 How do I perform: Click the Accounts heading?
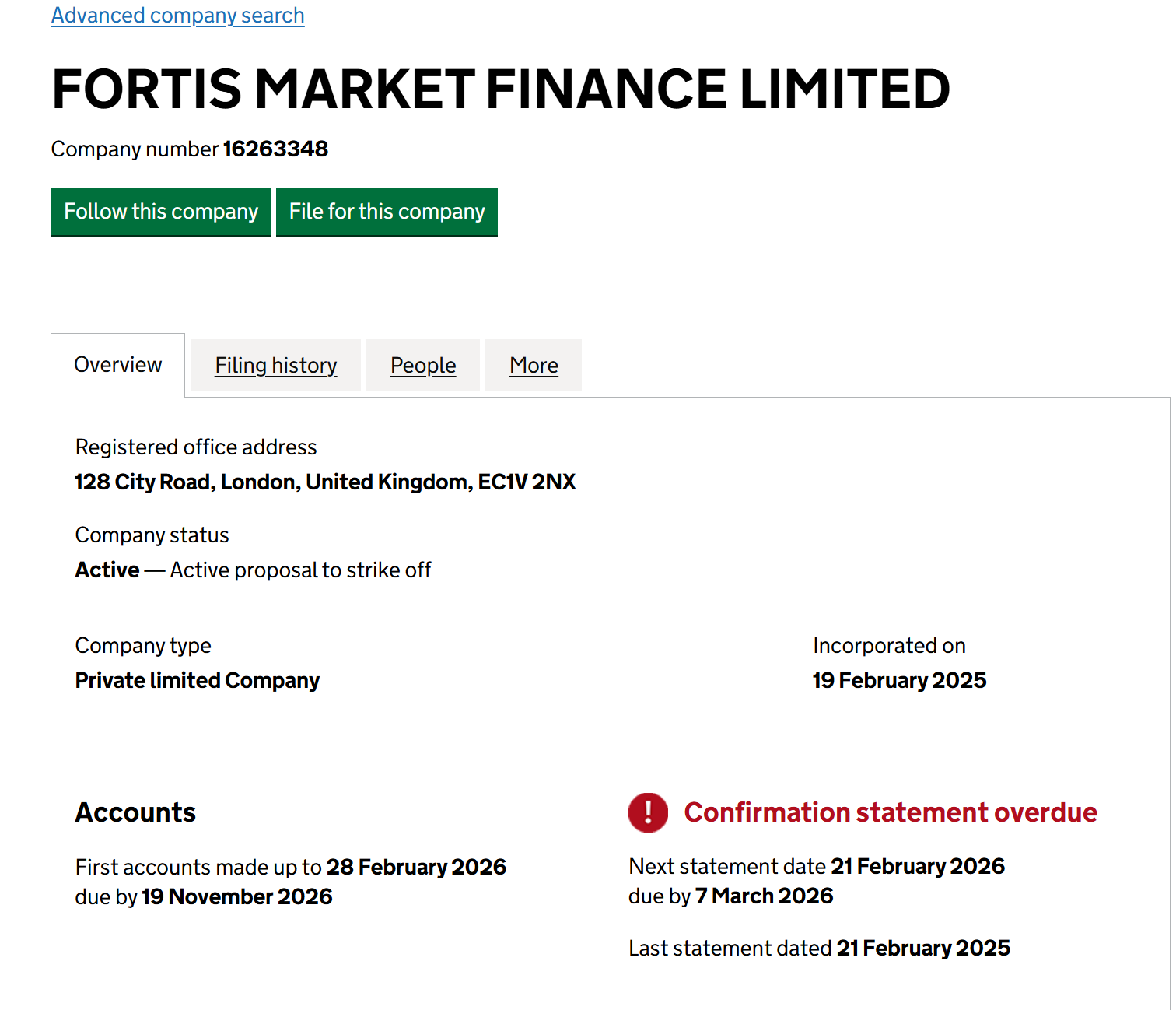point(135,812)
